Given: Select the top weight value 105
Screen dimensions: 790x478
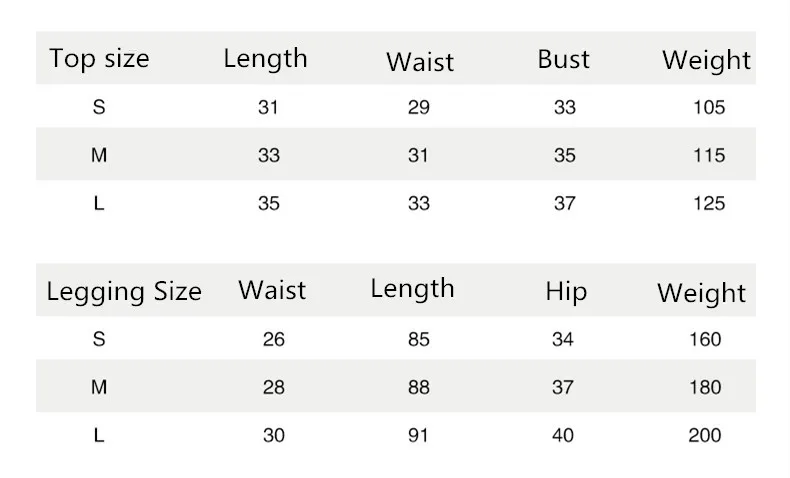Looking at the screenshot, I should point(709,107).
